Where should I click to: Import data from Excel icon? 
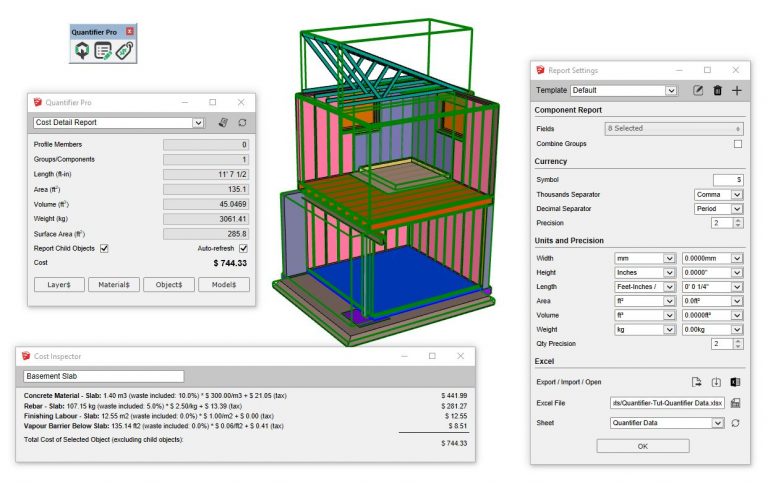[716, 382]
